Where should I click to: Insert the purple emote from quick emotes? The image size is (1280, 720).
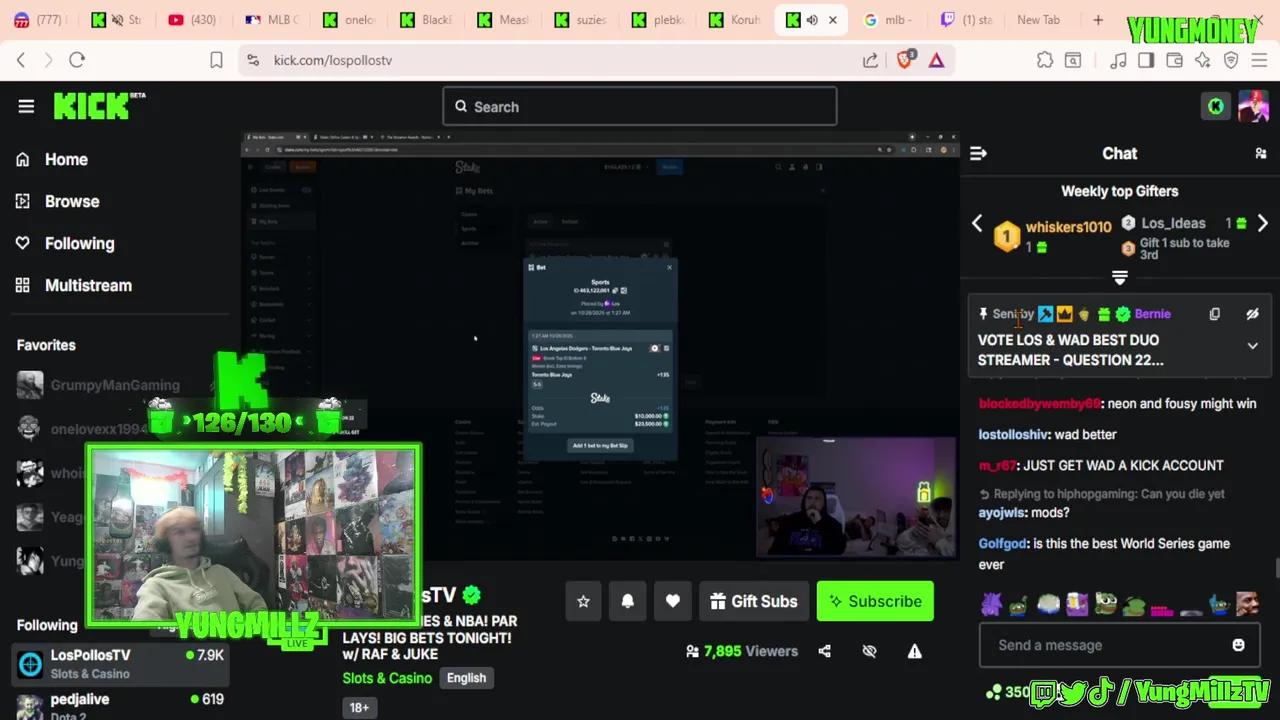[991, 604]
